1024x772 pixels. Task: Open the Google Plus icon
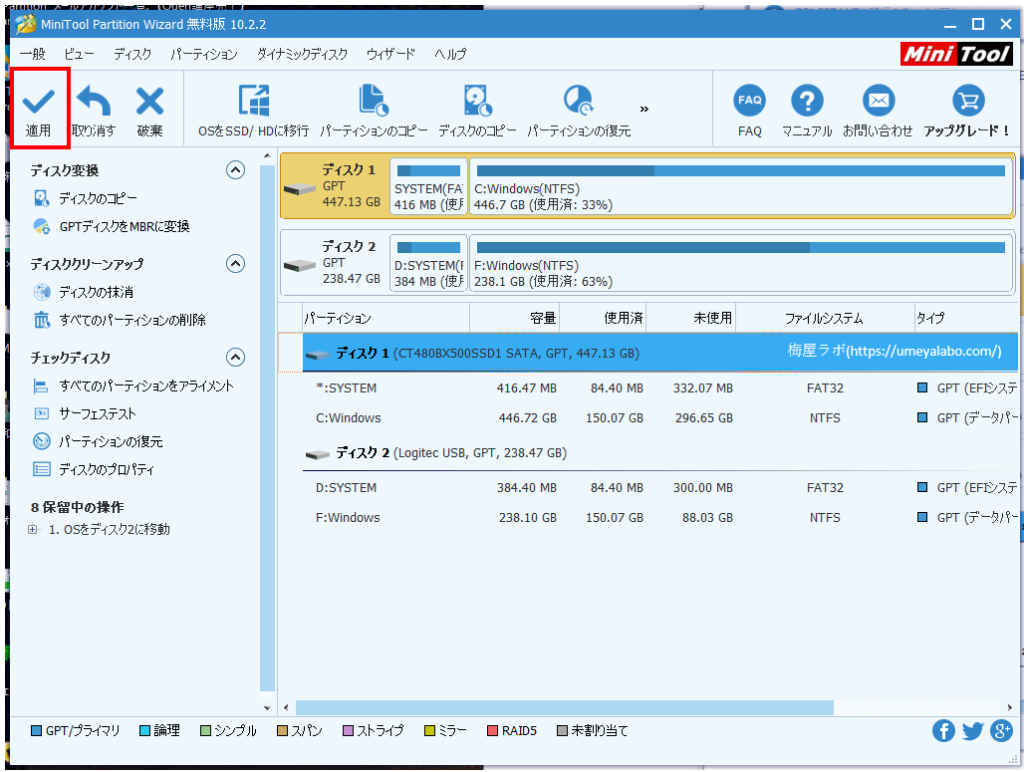tap(1001, 730)
